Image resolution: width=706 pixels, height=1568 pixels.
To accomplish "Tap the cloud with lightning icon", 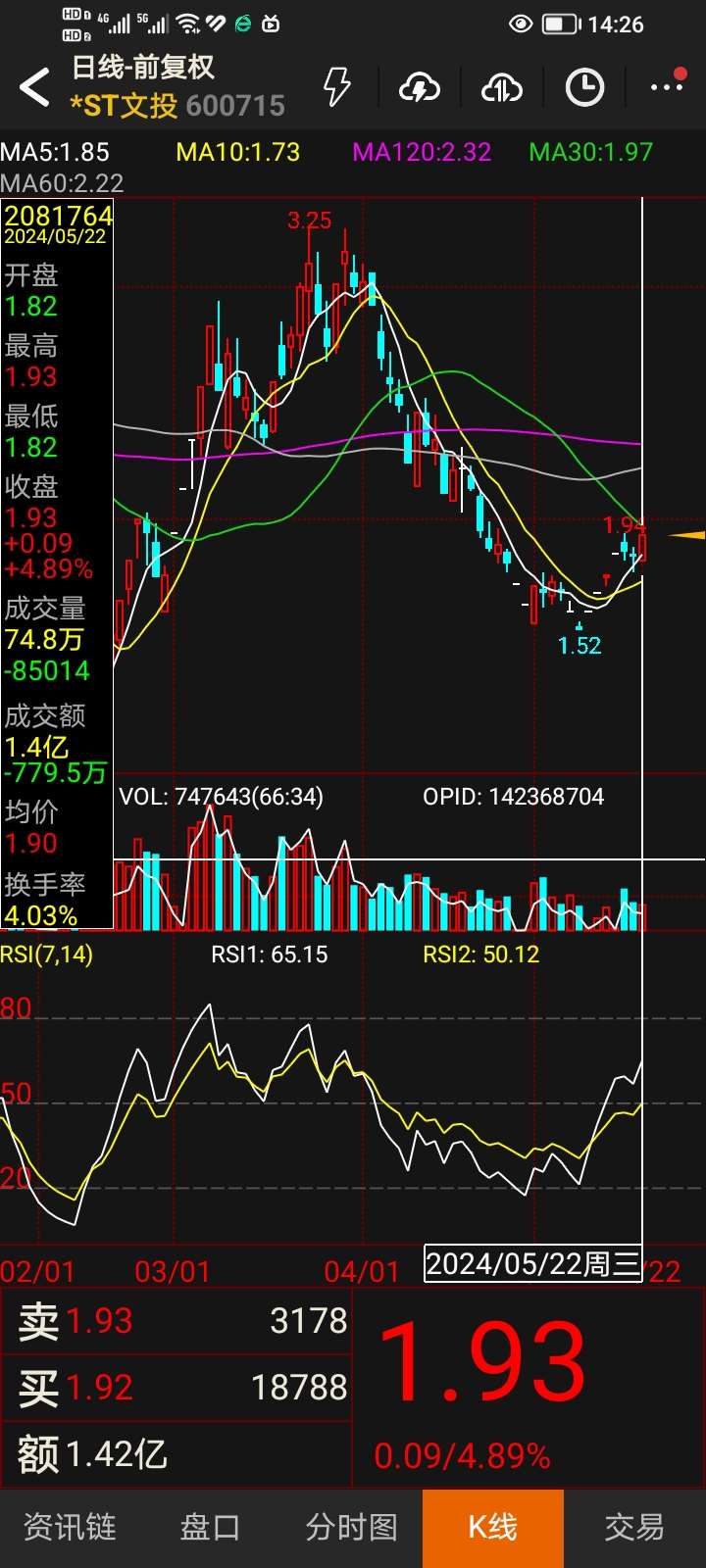I will (x=420, y=88).
